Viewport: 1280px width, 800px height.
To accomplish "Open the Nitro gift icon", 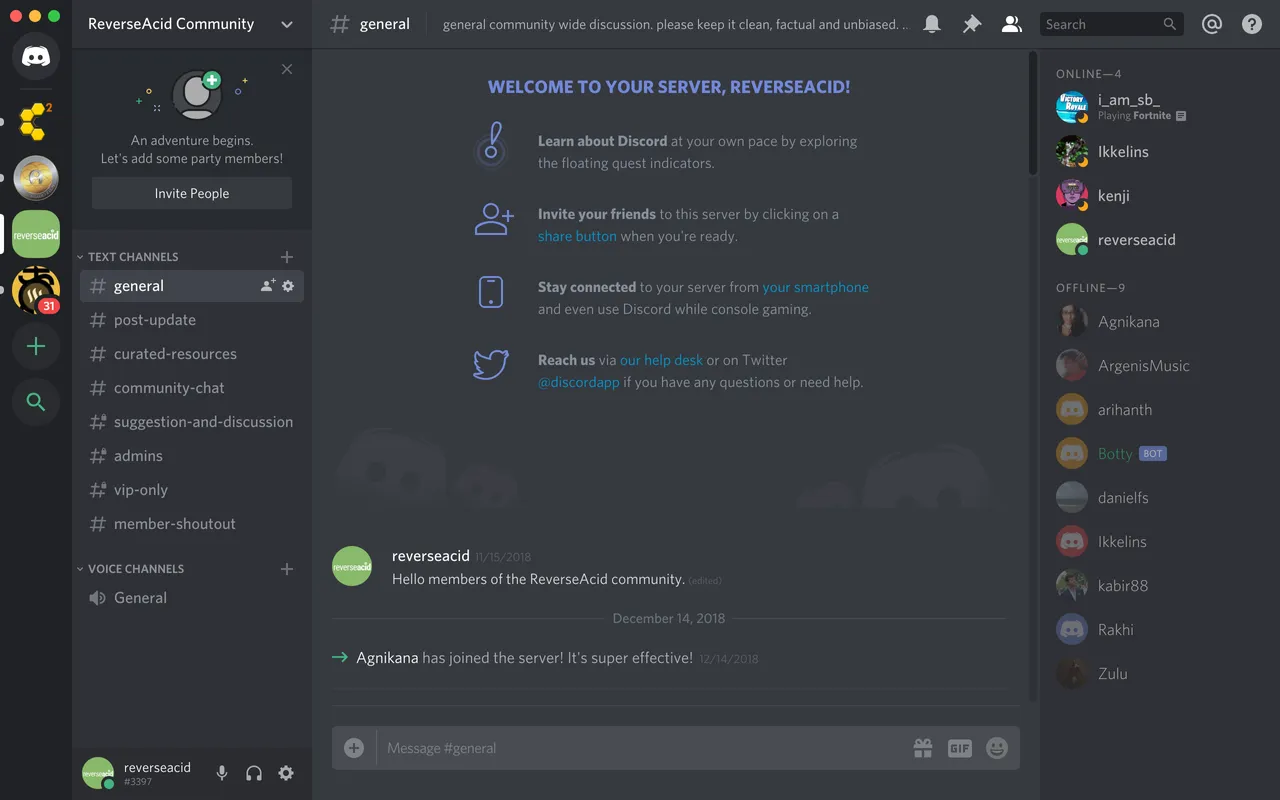I will (922, 748).
